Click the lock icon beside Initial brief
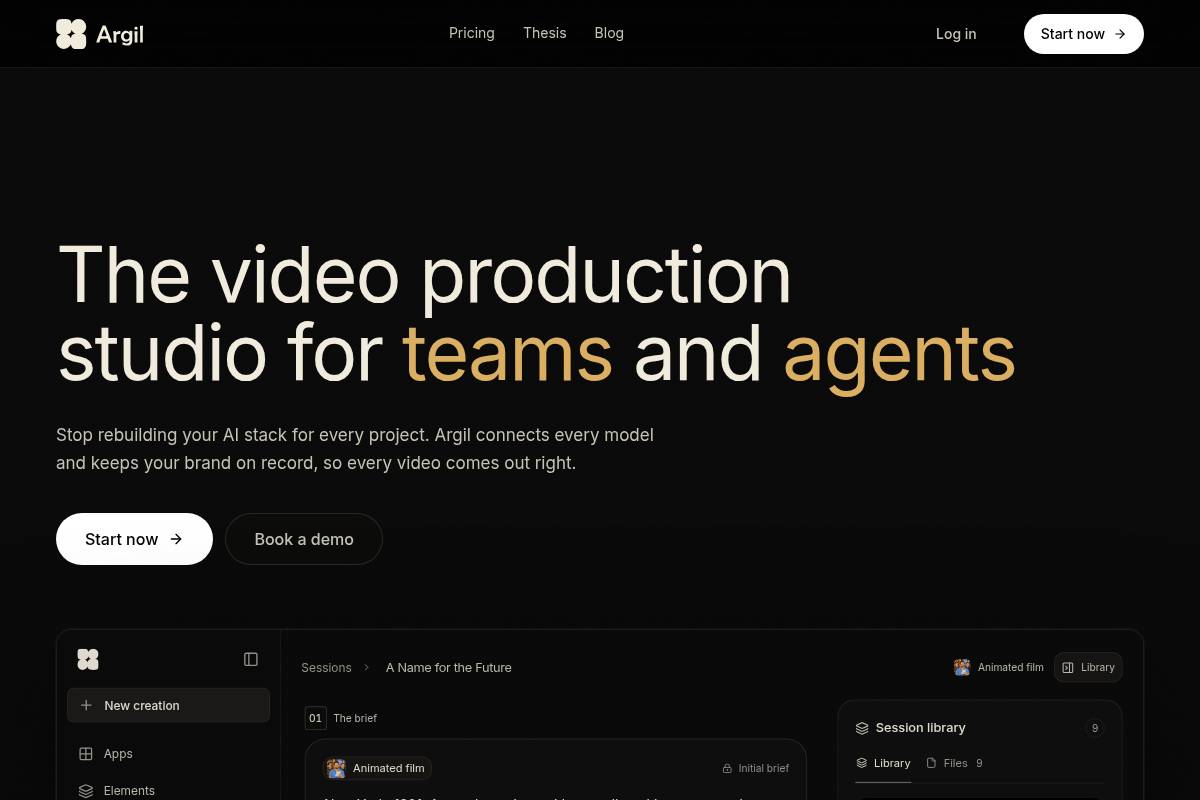Image resolution: width=1200 pixels, height=800 pixels. [x=727, y=769]
